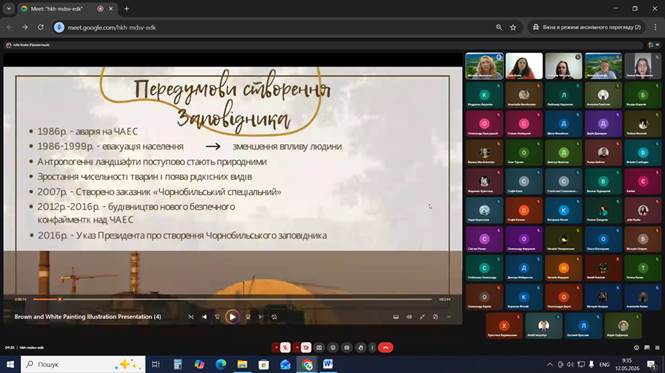Toggle the muted microphone in Meet

[x=285, y=348]
